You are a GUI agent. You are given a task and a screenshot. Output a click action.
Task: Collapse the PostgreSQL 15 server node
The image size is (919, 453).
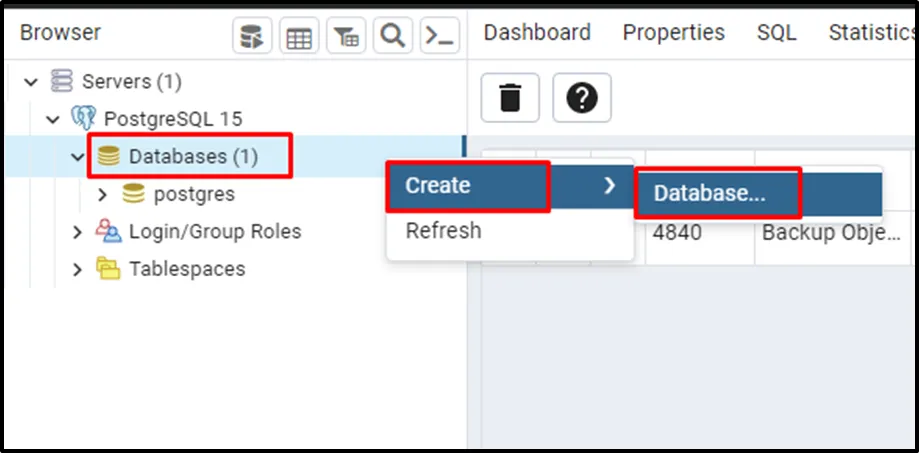(x=54, y=119)
